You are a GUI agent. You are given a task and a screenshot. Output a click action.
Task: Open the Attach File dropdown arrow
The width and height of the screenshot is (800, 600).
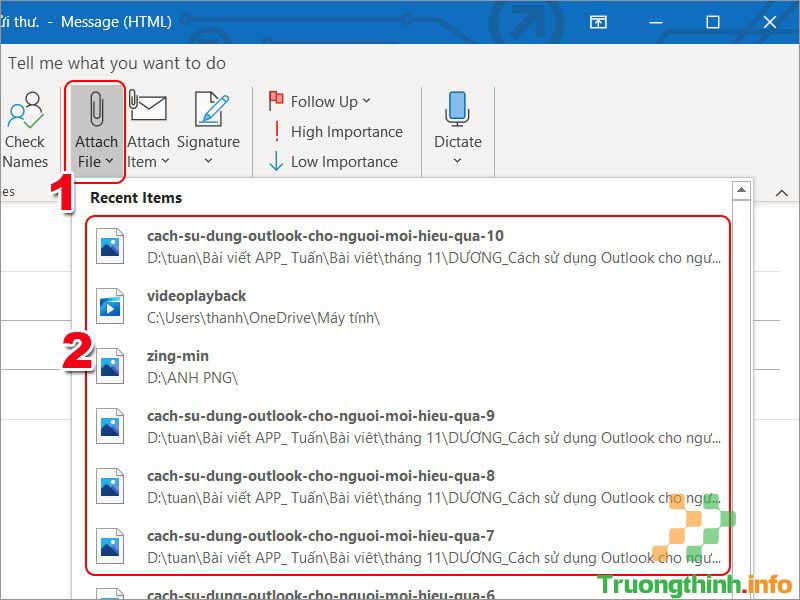[109, 161]
